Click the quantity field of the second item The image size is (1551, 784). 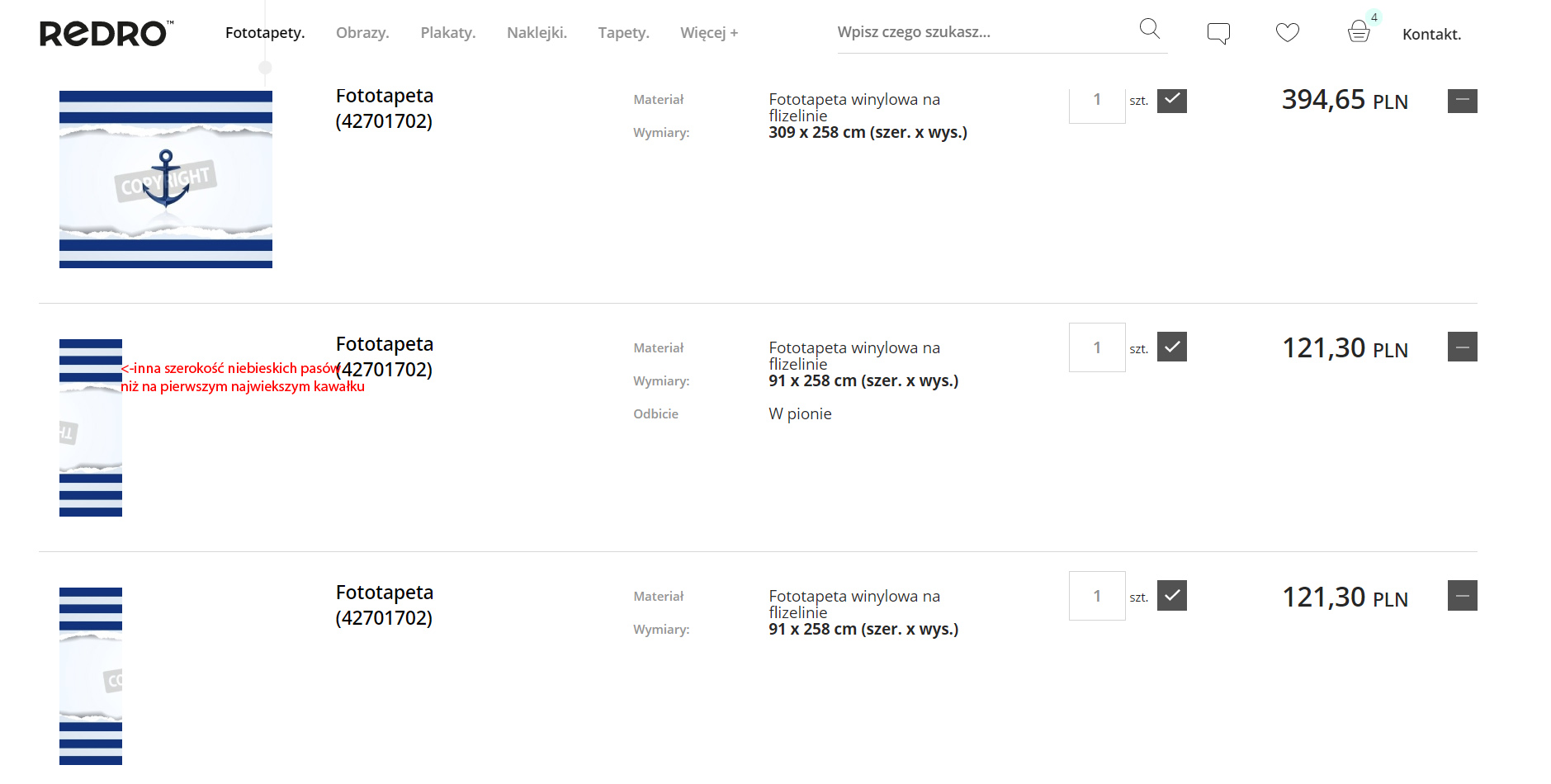pyautogui.click(x=1096, y=347)
